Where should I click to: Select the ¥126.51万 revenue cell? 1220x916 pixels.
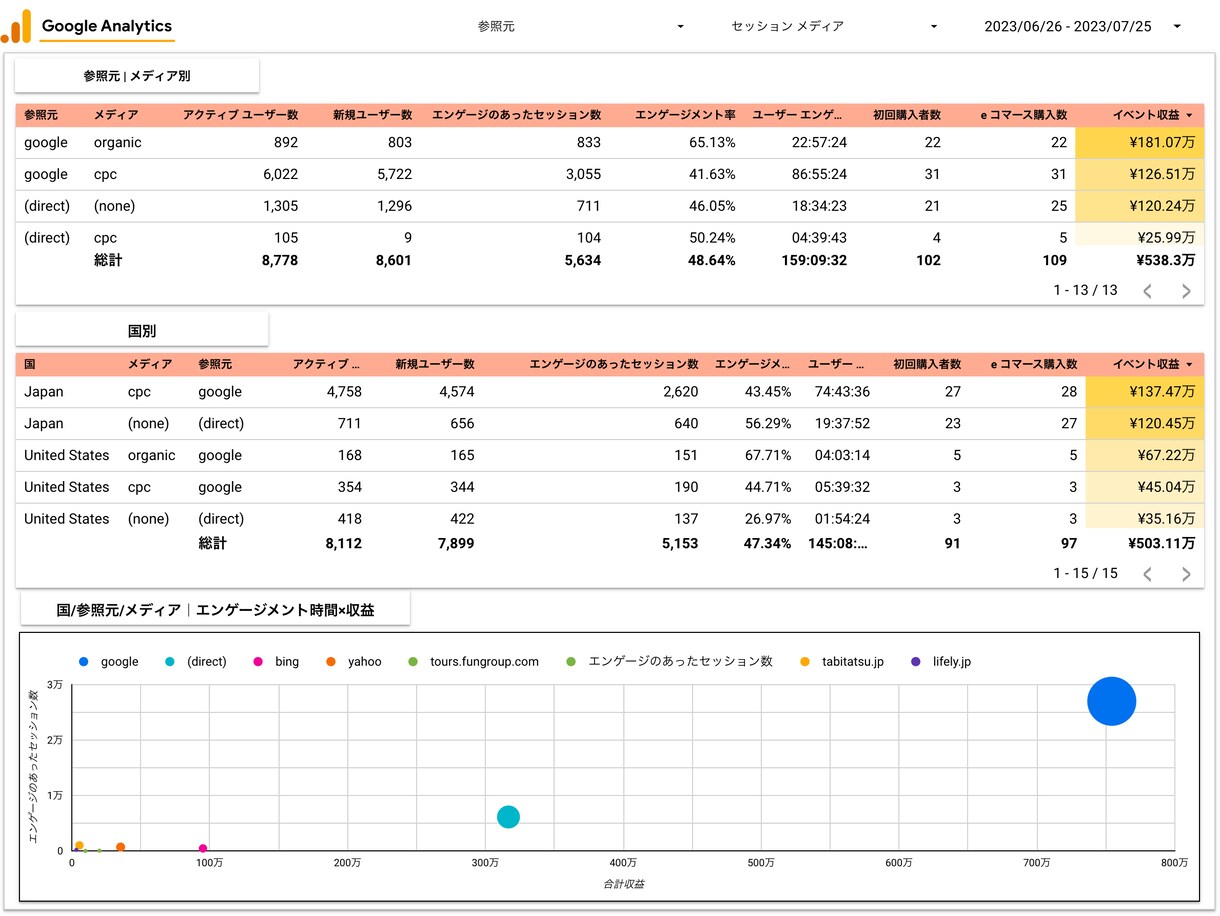tap(1140, 175)
